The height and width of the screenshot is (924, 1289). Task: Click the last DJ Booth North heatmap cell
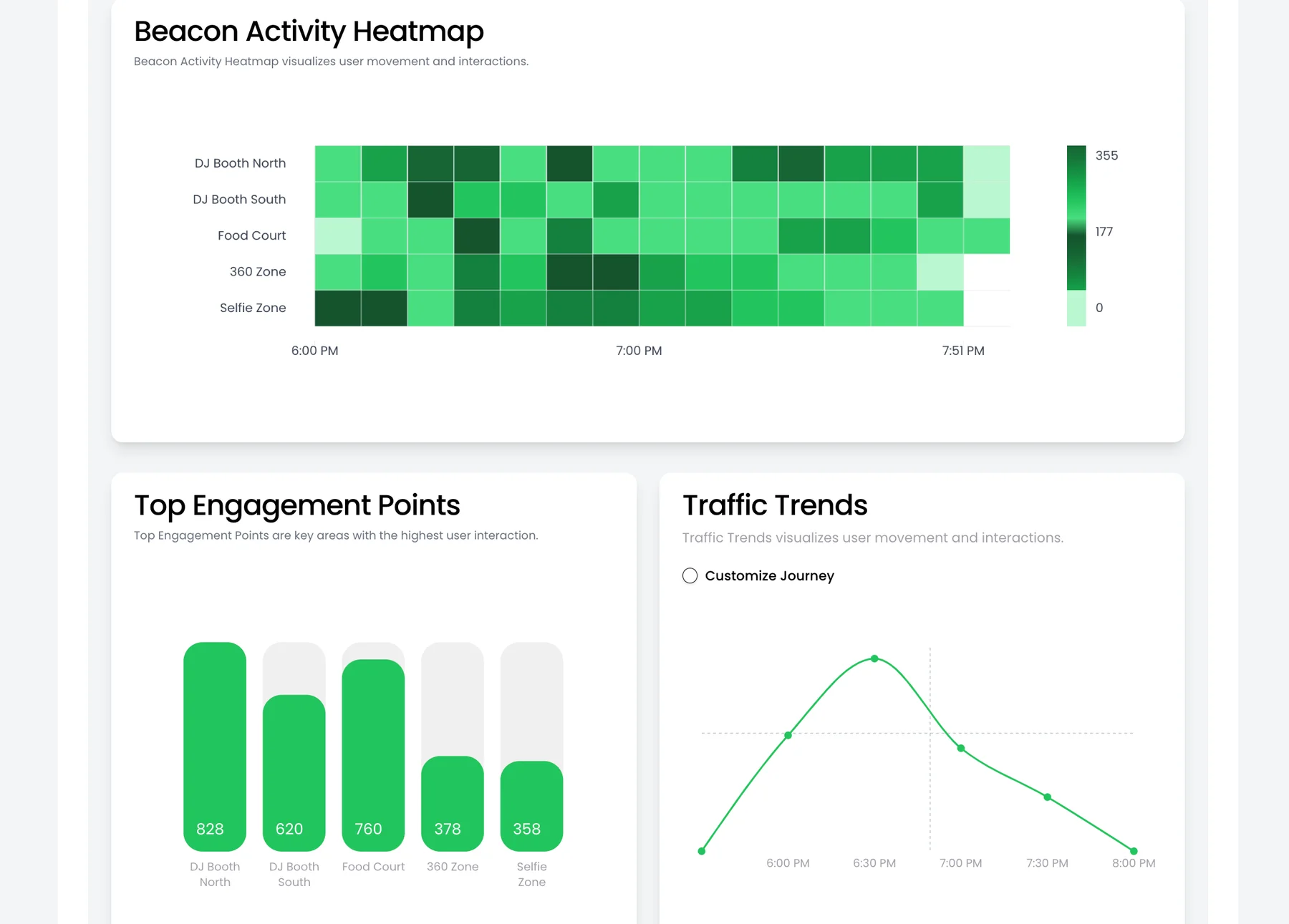pyautogui.click(x=987, y=164)
